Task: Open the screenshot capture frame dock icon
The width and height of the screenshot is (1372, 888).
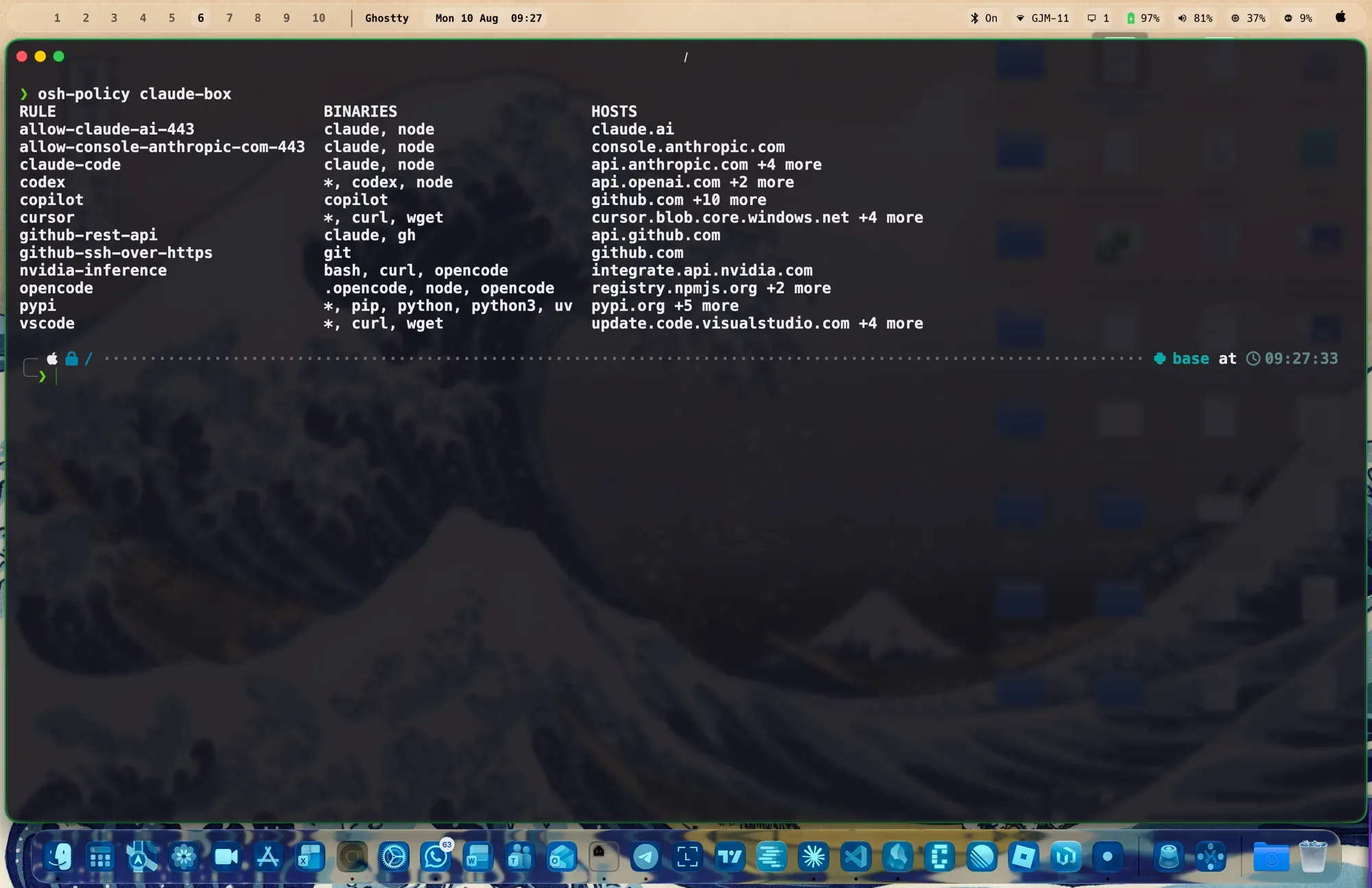Action: point(687,856)
